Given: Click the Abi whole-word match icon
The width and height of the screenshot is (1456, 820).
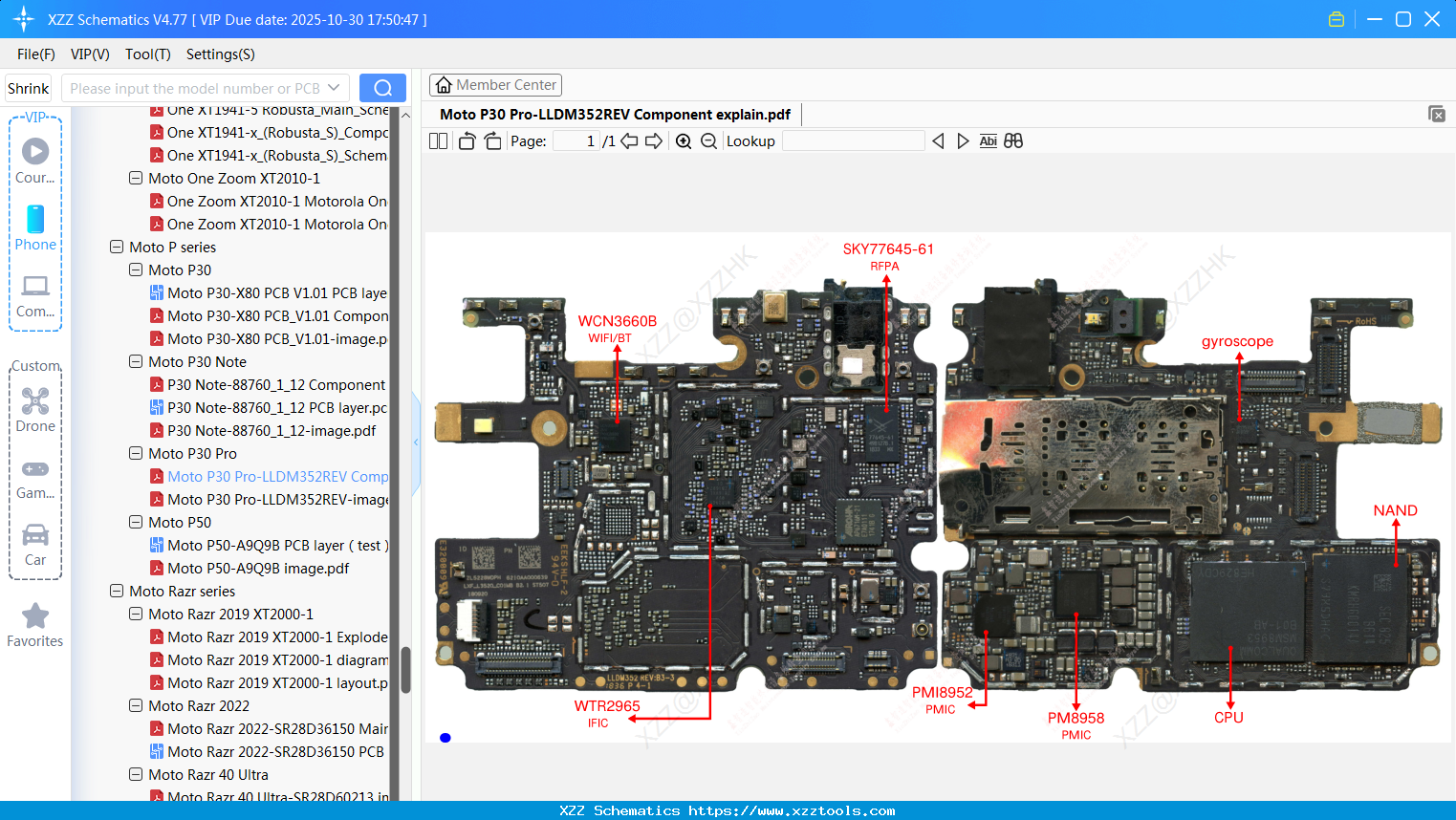Looking at the screenshot, I should point(988,140).
